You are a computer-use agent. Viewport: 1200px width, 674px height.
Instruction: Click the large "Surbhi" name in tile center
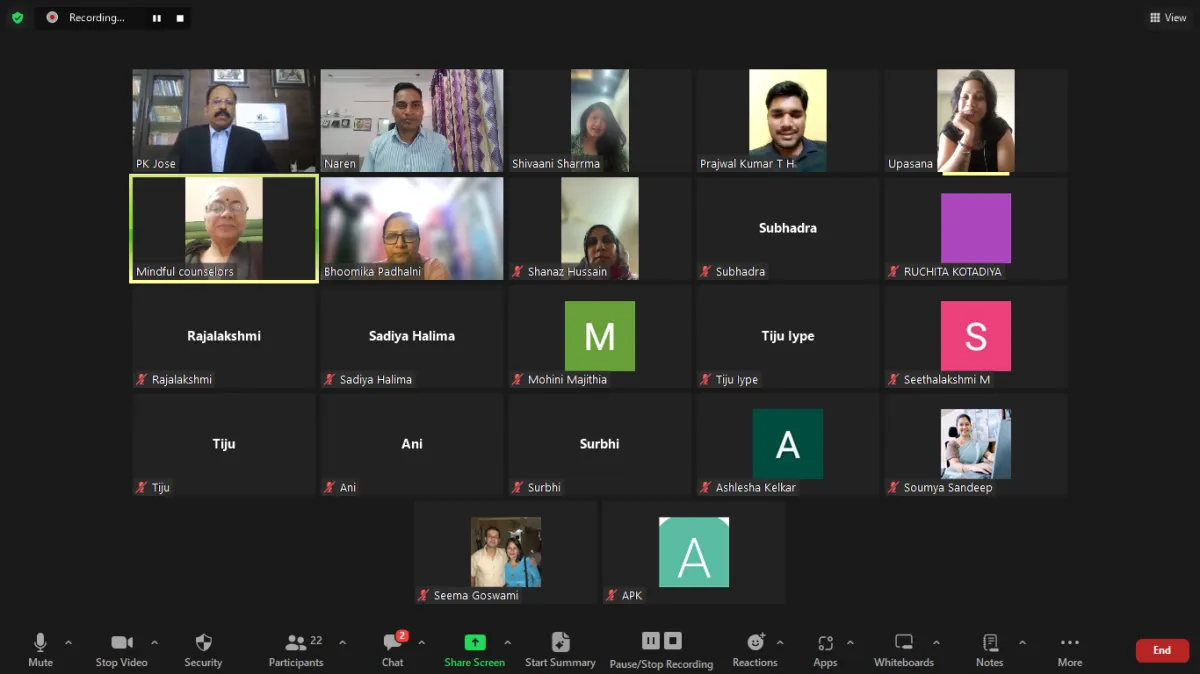pos(600,444)
